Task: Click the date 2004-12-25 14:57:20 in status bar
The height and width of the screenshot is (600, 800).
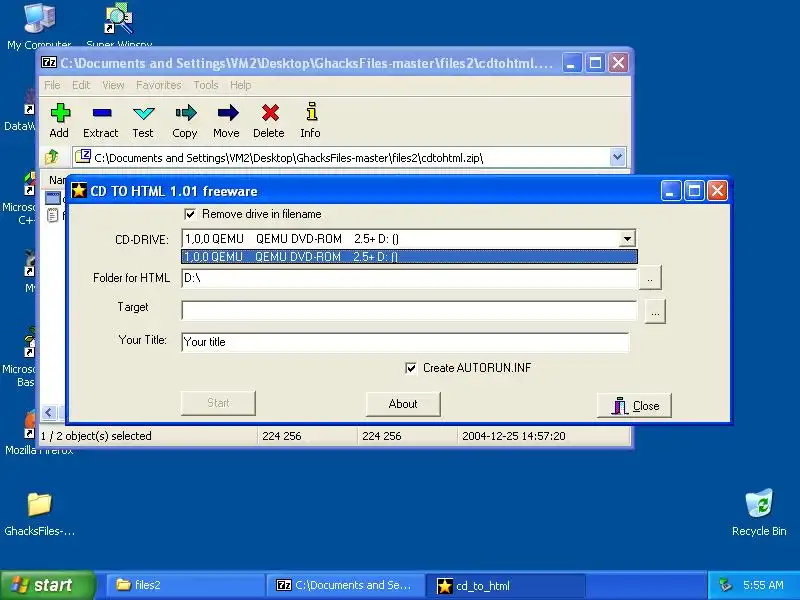Action: 513,436
